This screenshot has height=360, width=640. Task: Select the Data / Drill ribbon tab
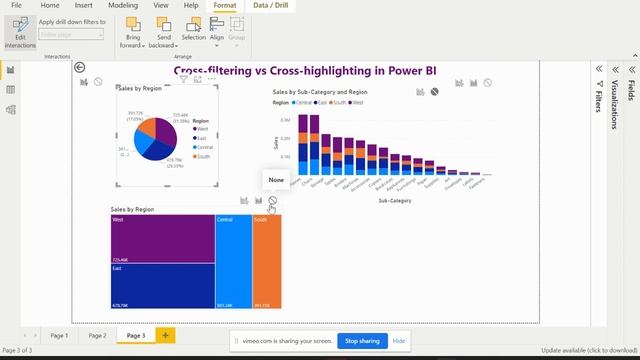(x=271, y=6)
